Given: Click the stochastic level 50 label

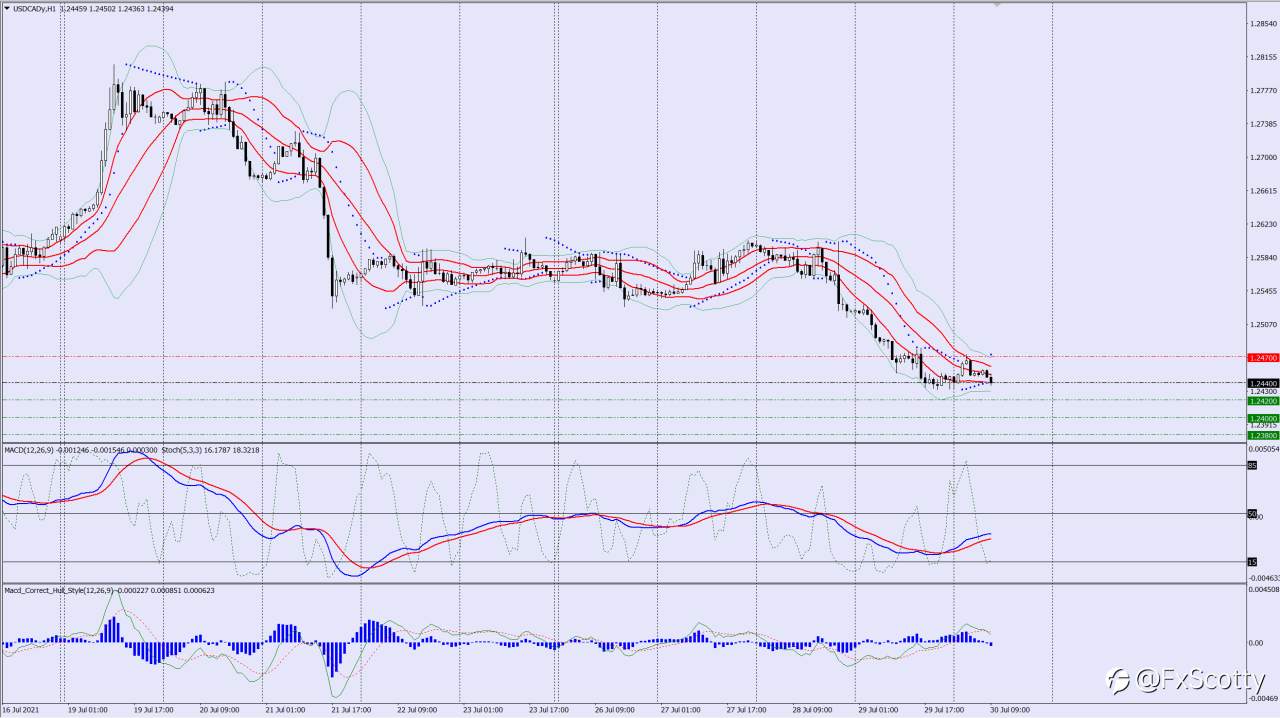Looking at the screenshot, I should coord(1252,514).
